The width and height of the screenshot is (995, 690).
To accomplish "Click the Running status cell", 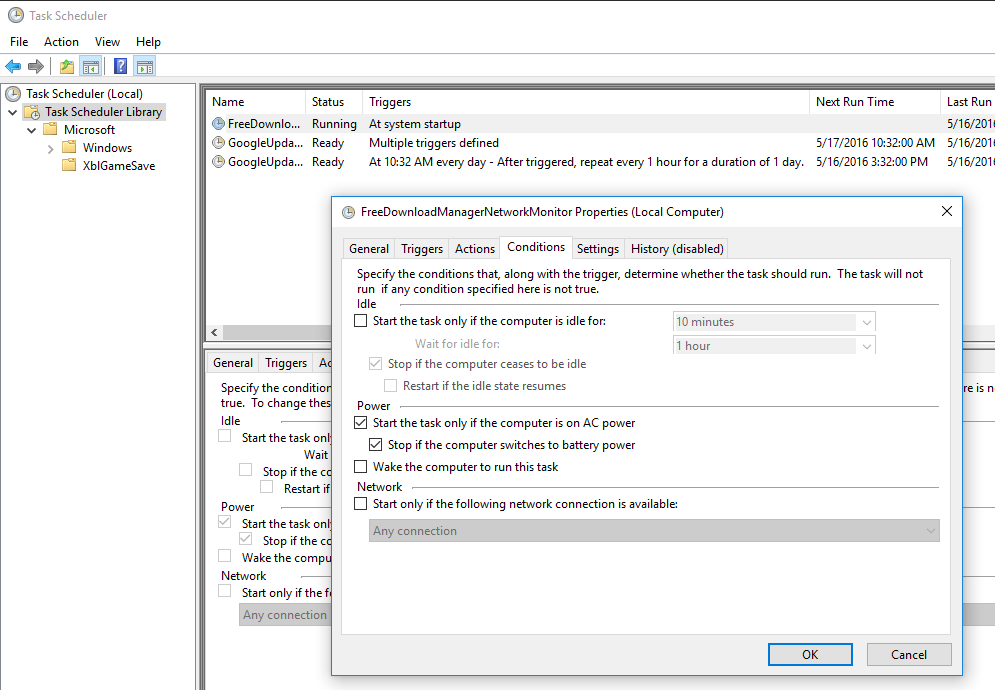I will (x=334, y=124).
